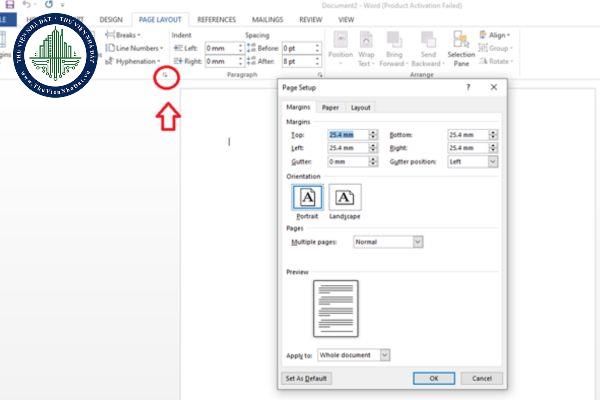Click the Position icon in Arrange

pos(340,44)
